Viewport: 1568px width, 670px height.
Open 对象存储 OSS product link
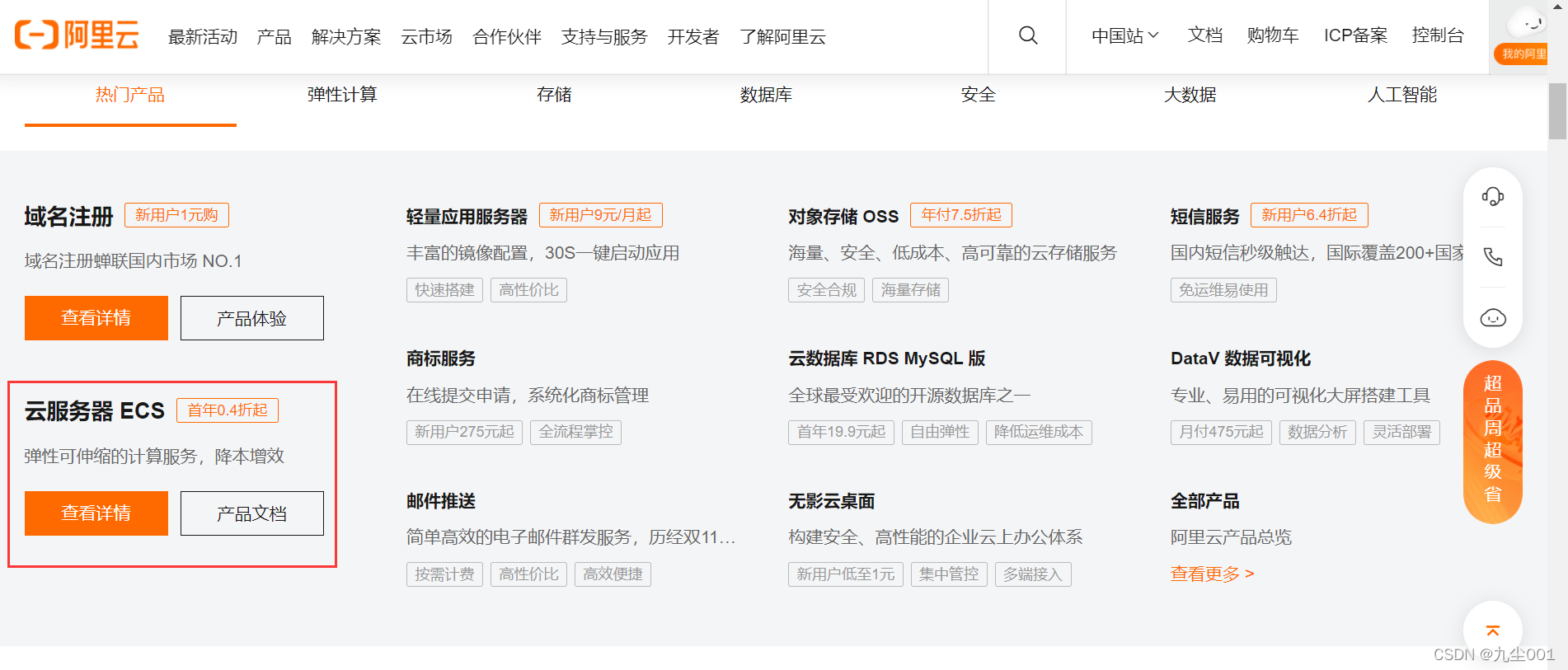843,217
